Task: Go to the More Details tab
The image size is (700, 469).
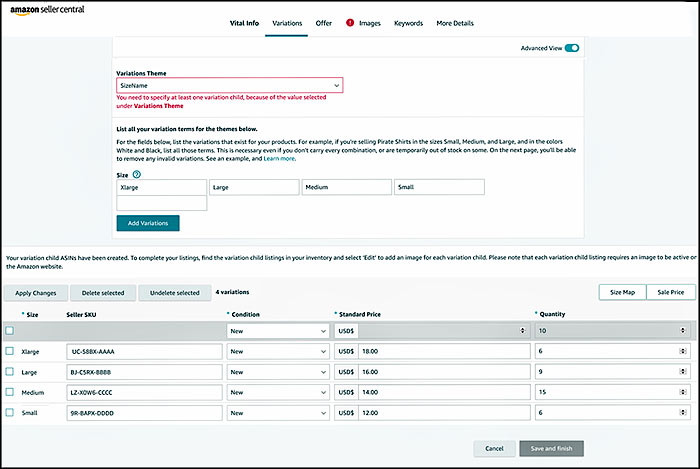Action: click(455, 23)
